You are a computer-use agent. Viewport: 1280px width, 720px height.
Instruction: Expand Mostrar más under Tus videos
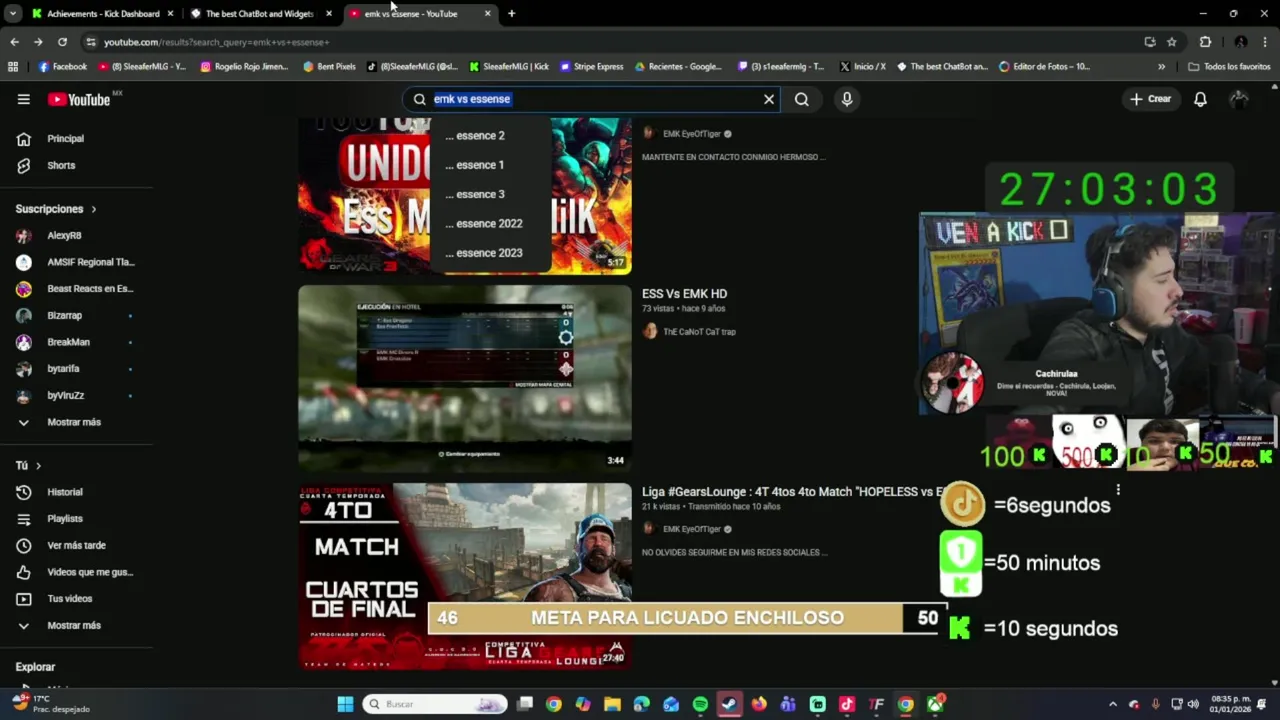pyautogui.click(x=76, y=625)
